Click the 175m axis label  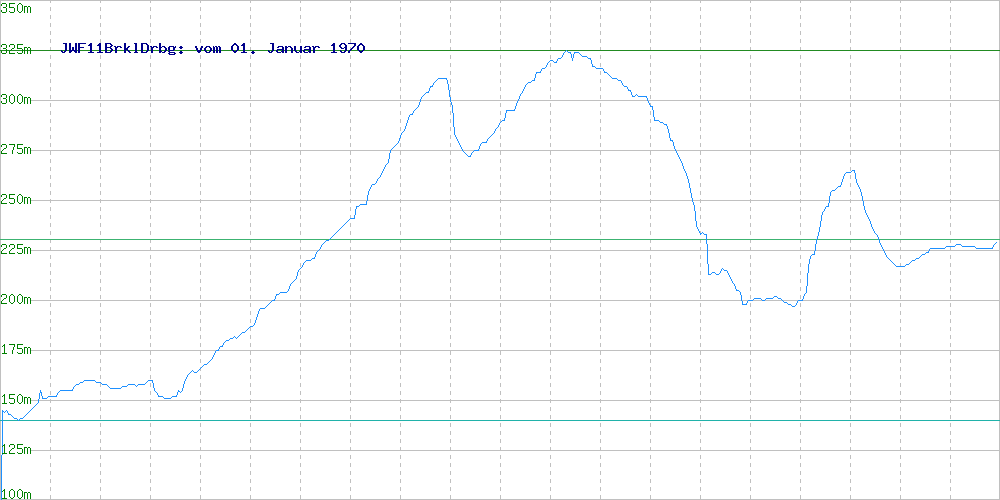click(17, 349)
